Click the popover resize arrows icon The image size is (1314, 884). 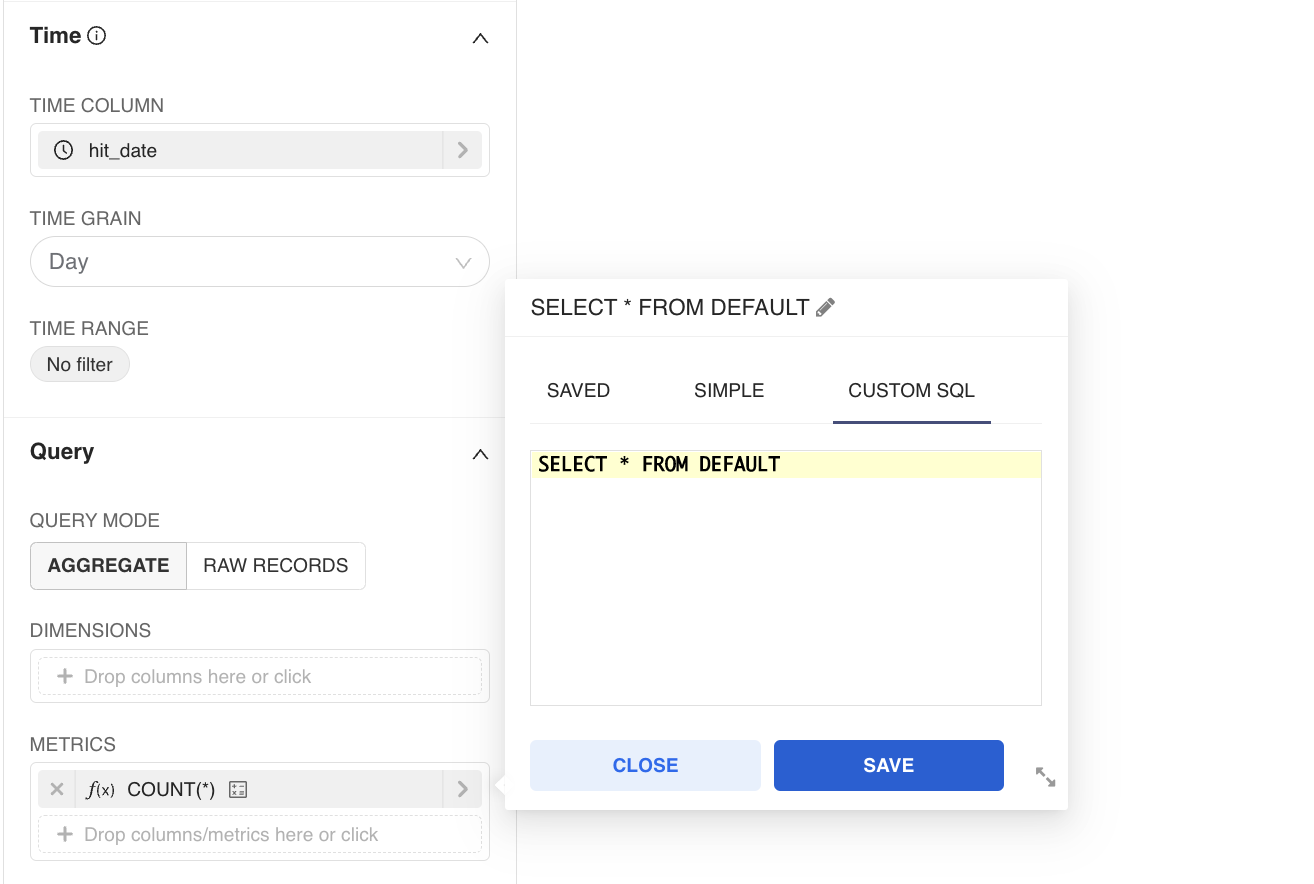(x=1045, y=777)
